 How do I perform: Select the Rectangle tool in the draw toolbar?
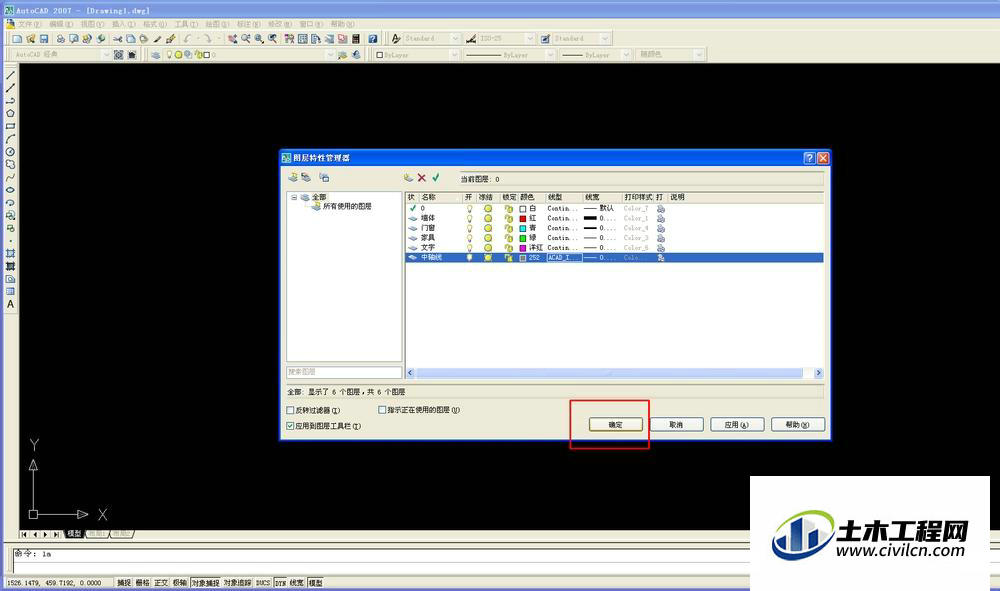tap(10, 126)
